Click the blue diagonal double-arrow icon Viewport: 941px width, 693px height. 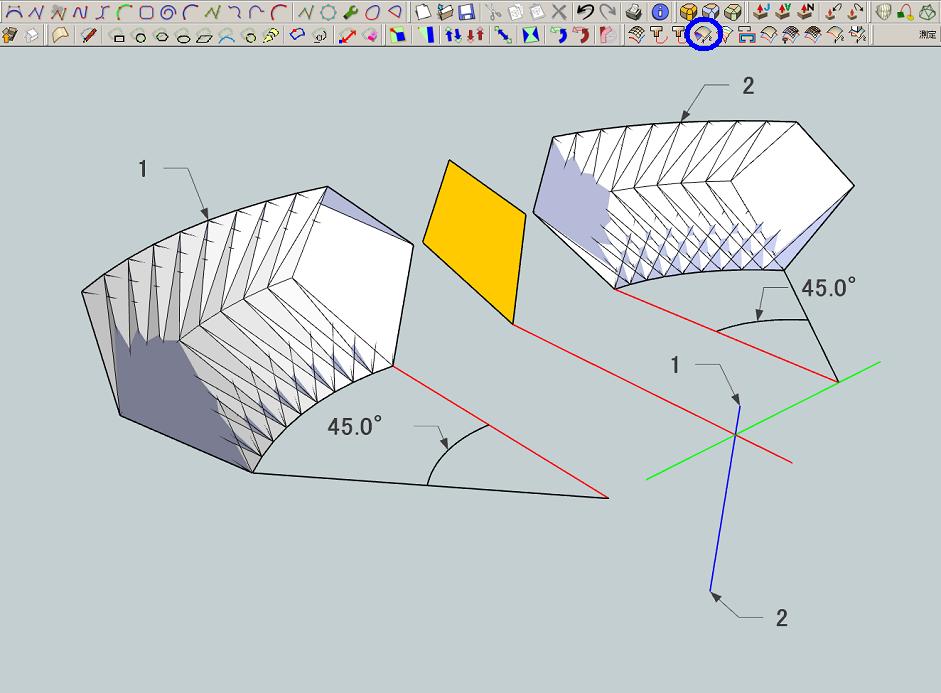click(x=503, y=35)
